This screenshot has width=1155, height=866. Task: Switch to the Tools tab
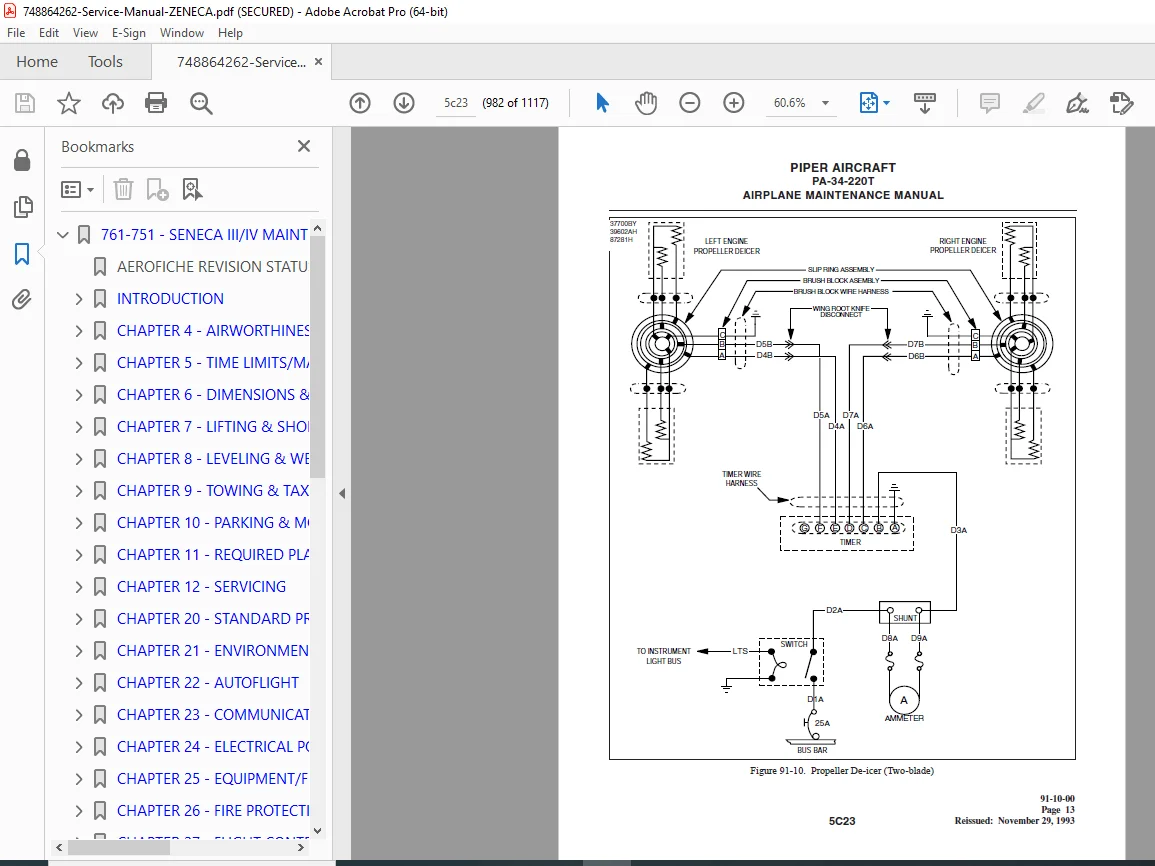pyautogui.click(x=105, y=62)
